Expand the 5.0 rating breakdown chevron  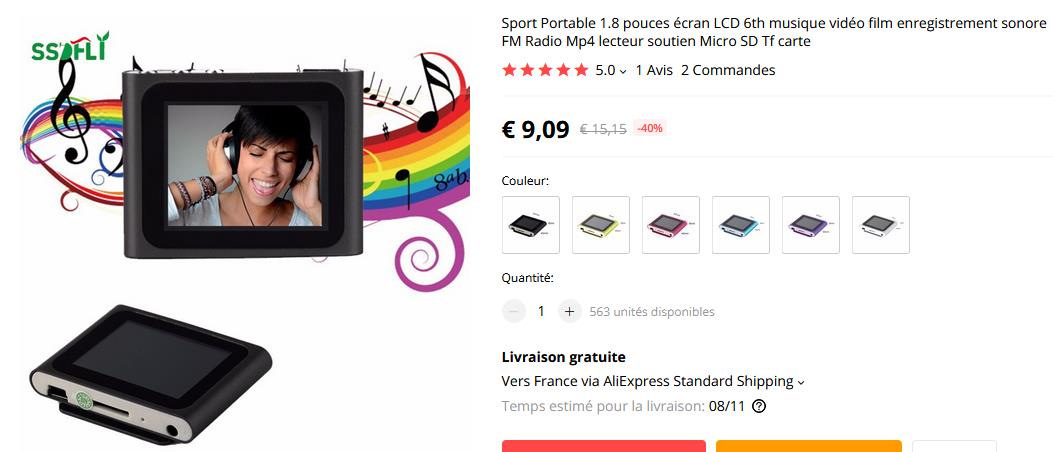pos(623,71)
